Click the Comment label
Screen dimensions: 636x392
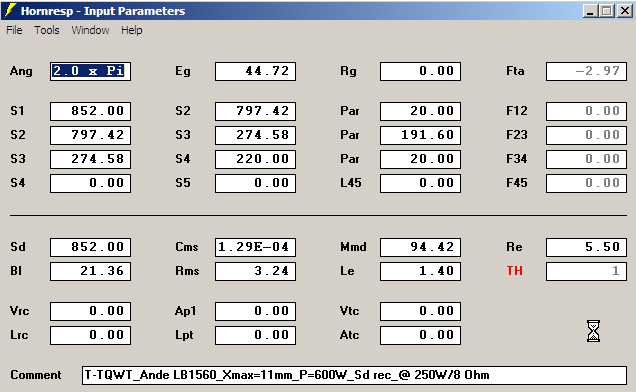tap(36, 375)
